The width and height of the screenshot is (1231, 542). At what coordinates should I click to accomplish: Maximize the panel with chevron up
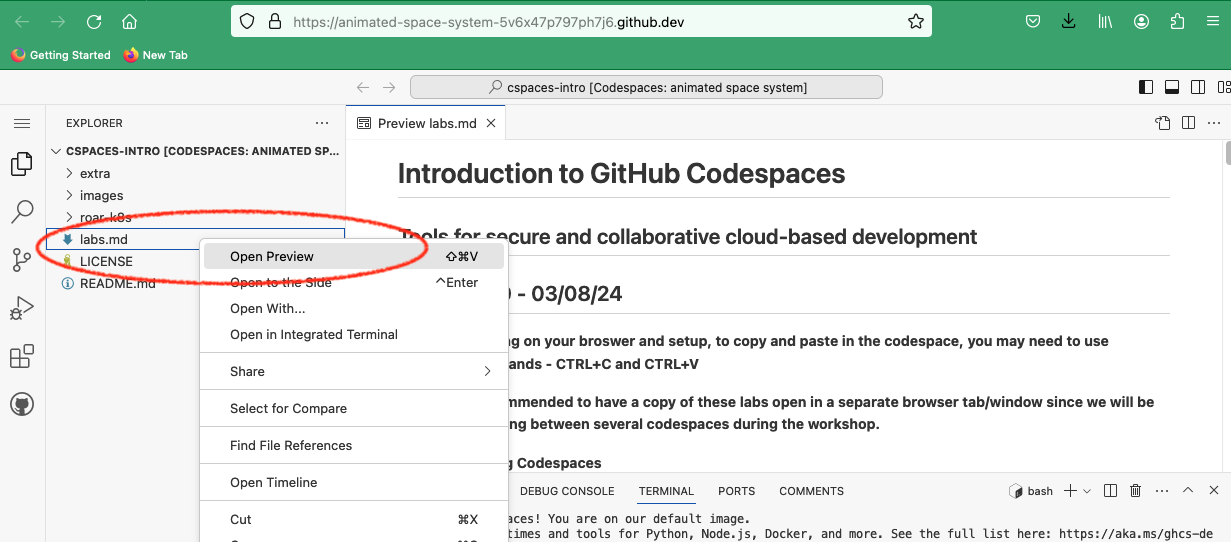[x=1188, y=491]
